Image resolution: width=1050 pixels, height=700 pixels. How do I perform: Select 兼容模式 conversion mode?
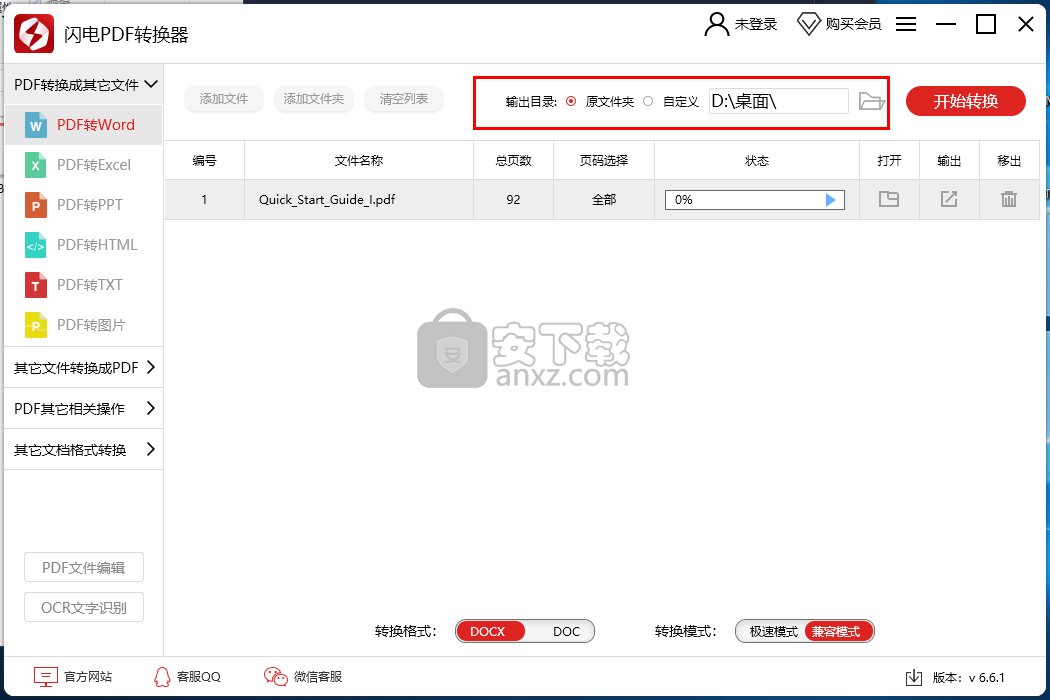(x=837, y=631)
